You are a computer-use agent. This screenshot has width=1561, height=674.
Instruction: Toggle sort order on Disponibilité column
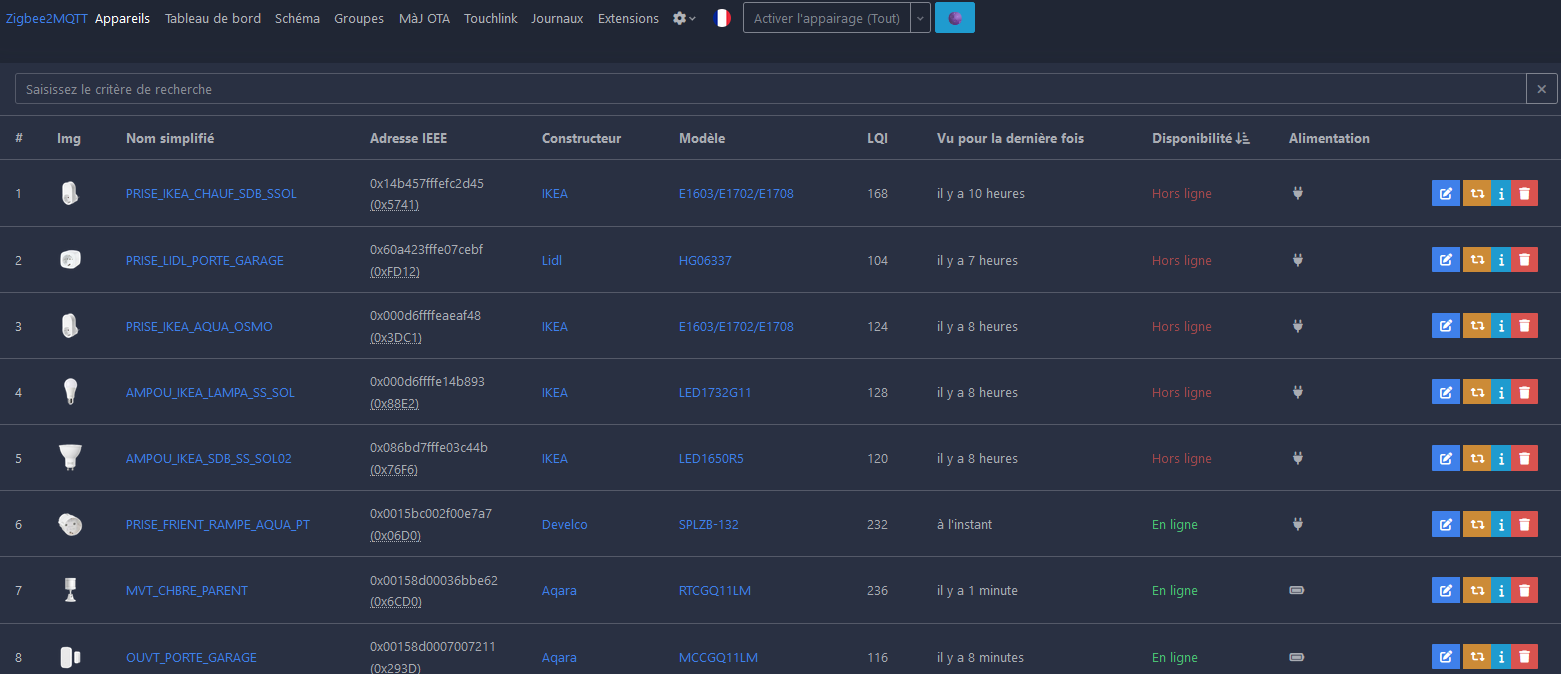pyautogui.click(x=1200, y=138)
